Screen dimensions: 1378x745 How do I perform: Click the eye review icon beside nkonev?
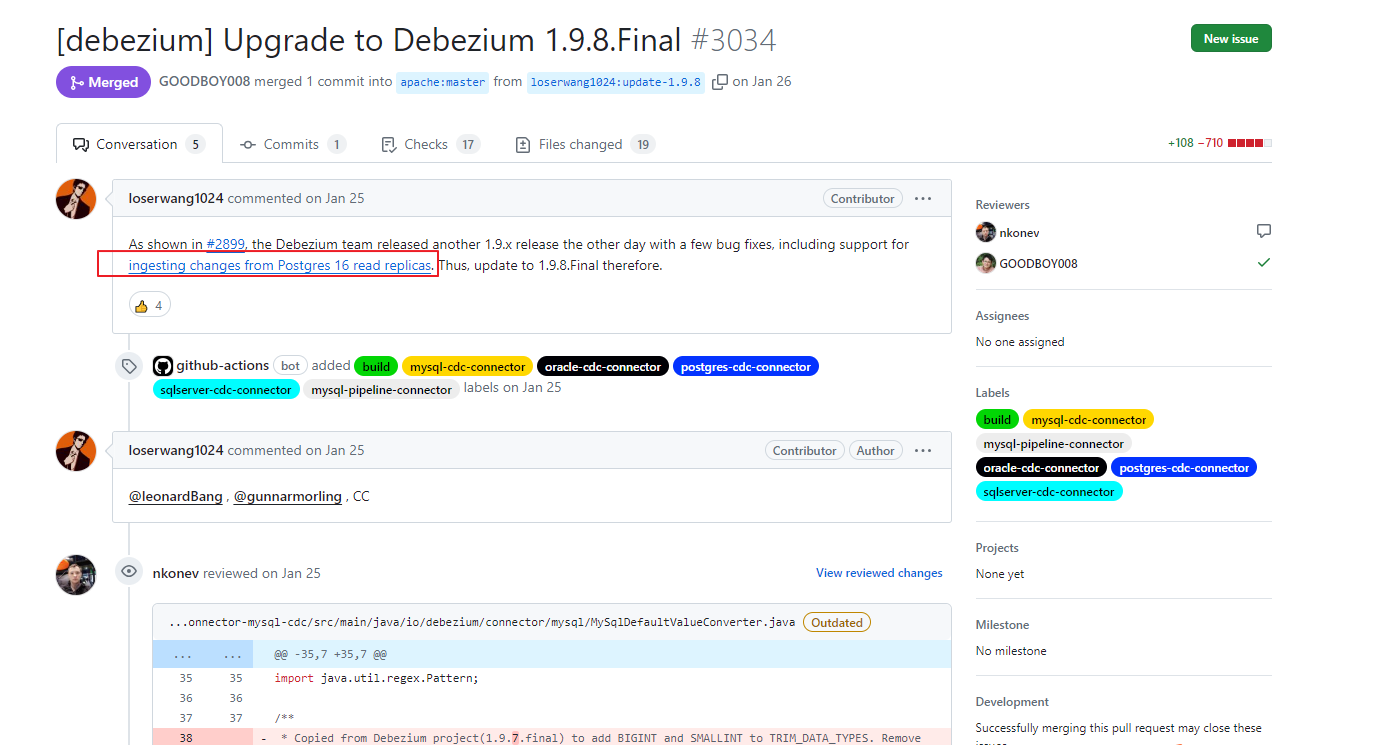tap(129, 572)
